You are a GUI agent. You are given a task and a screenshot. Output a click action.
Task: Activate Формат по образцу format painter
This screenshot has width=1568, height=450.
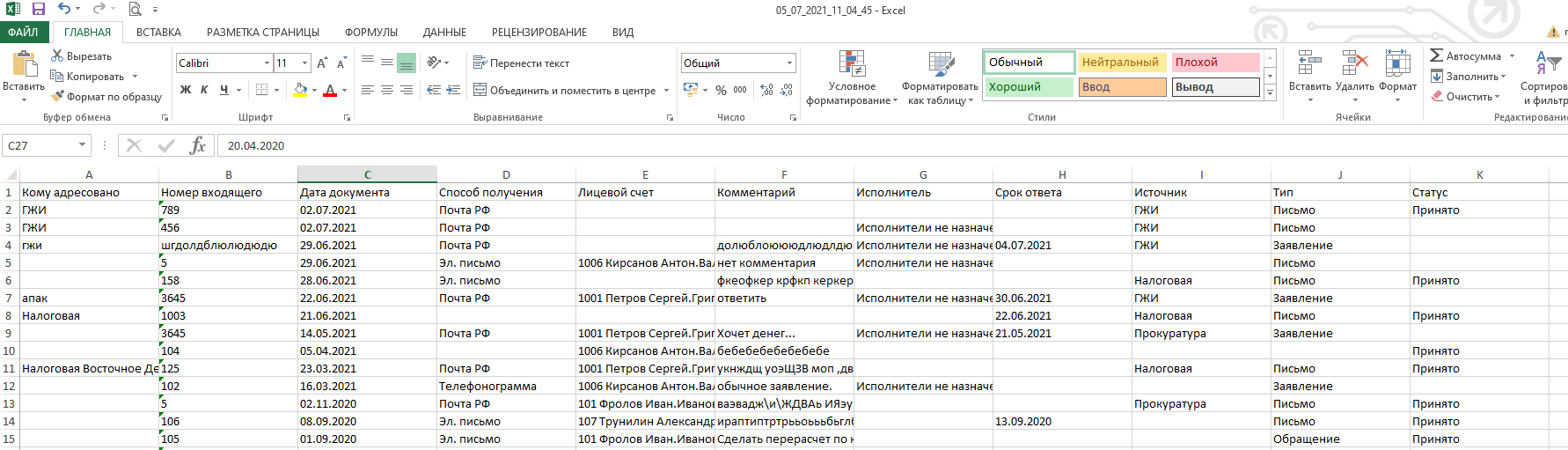106,97
